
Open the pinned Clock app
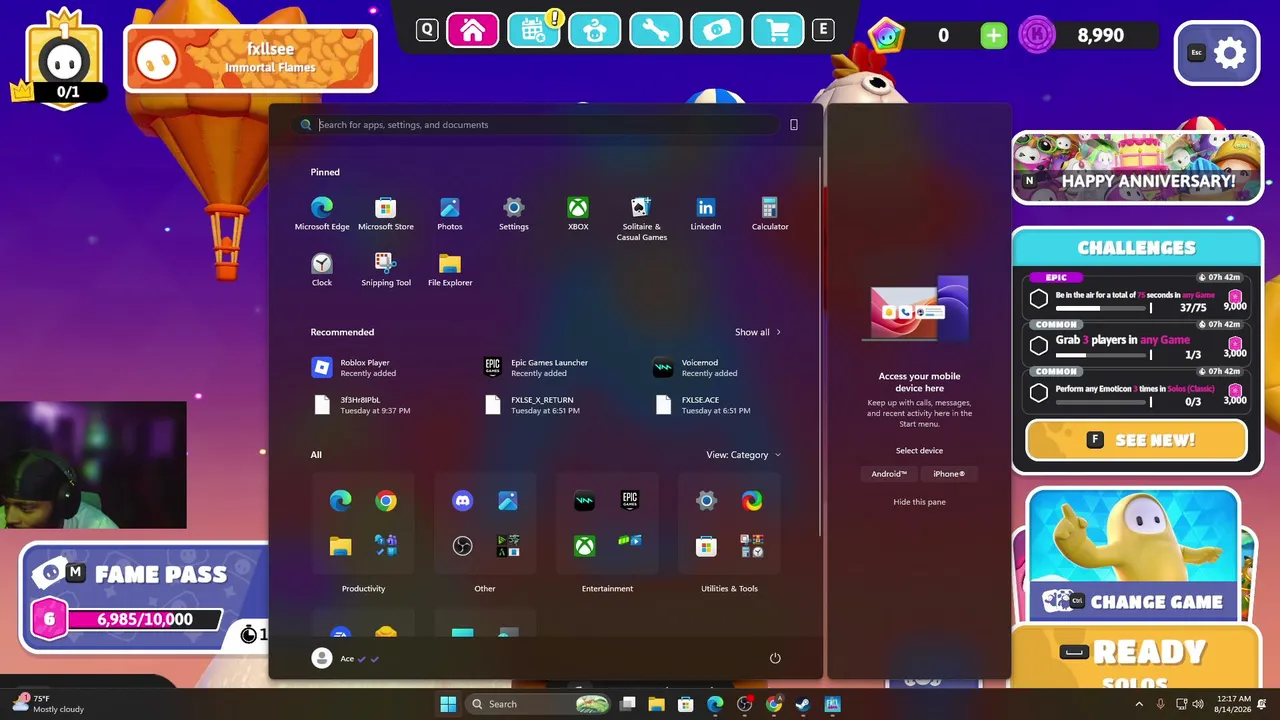(x=322, y=269)
